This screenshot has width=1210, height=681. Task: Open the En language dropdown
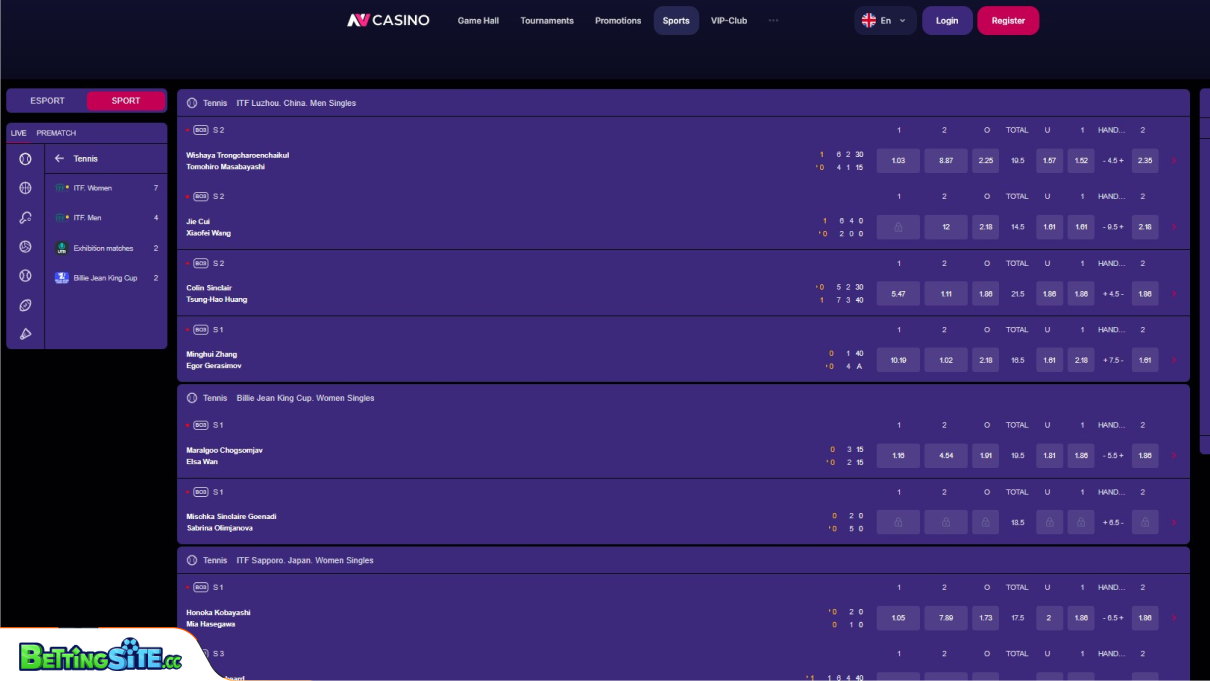(x=885, y=20)
